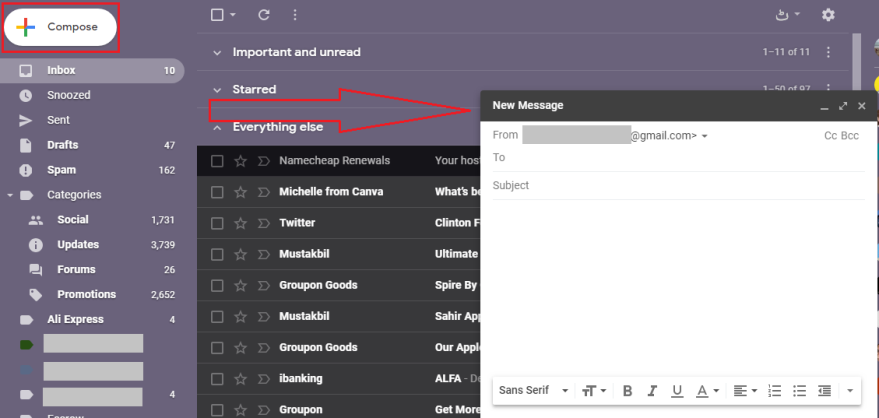
Task: Select the ibanking email checkbox
Action: pyautogui.click(x=217, y=379)
